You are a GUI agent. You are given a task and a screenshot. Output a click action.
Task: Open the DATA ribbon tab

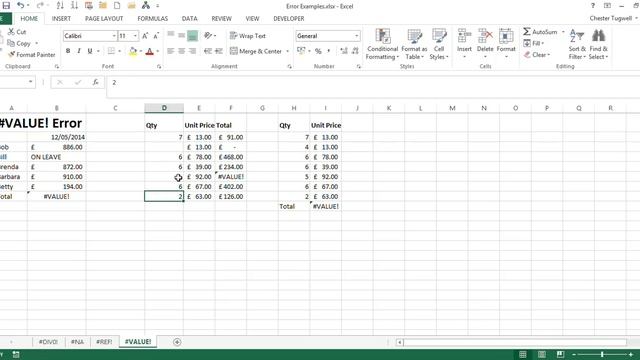click(189, 18)
